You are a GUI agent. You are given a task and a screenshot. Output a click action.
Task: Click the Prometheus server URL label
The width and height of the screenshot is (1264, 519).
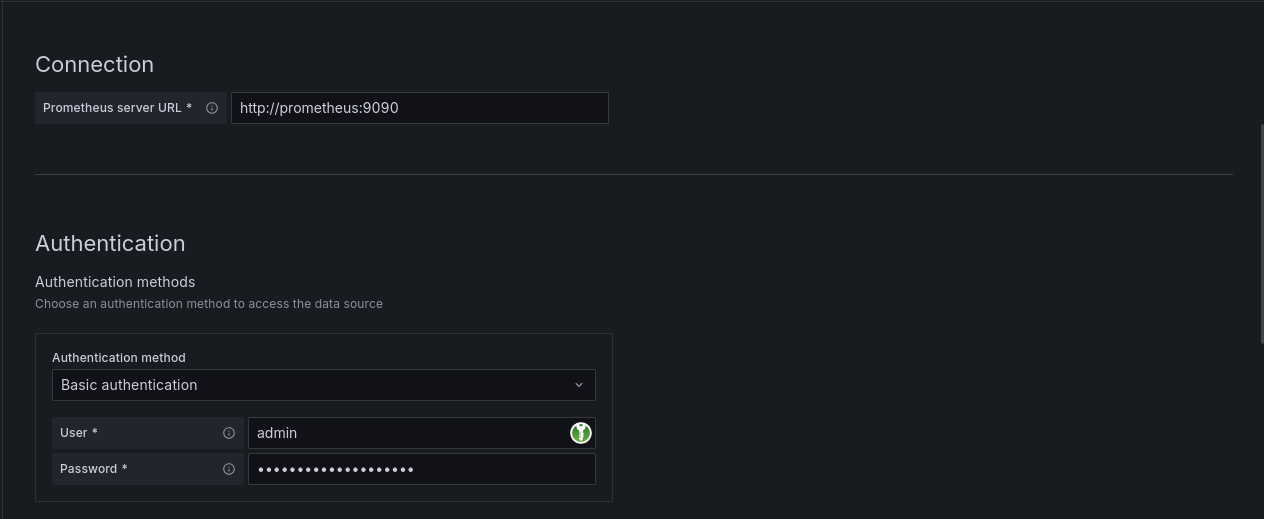click(117, 108)
